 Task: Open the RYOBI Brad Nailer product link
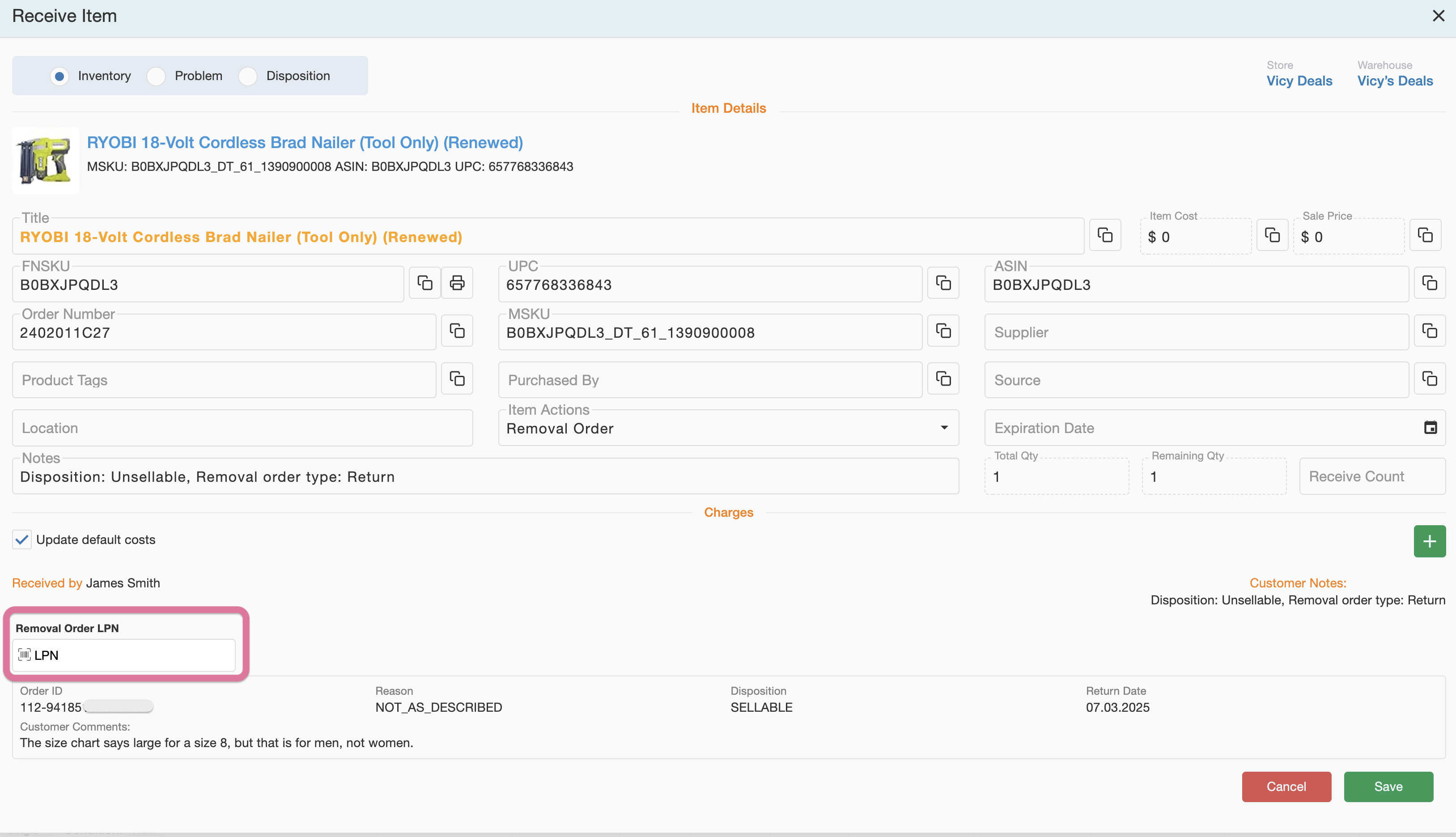point(305,143)
